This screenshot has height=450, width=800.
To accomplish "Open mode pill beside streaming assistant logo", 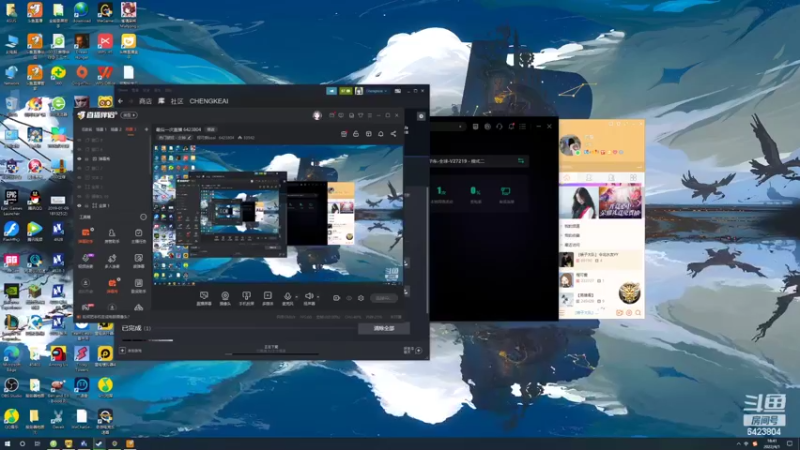I will [129, 115].
